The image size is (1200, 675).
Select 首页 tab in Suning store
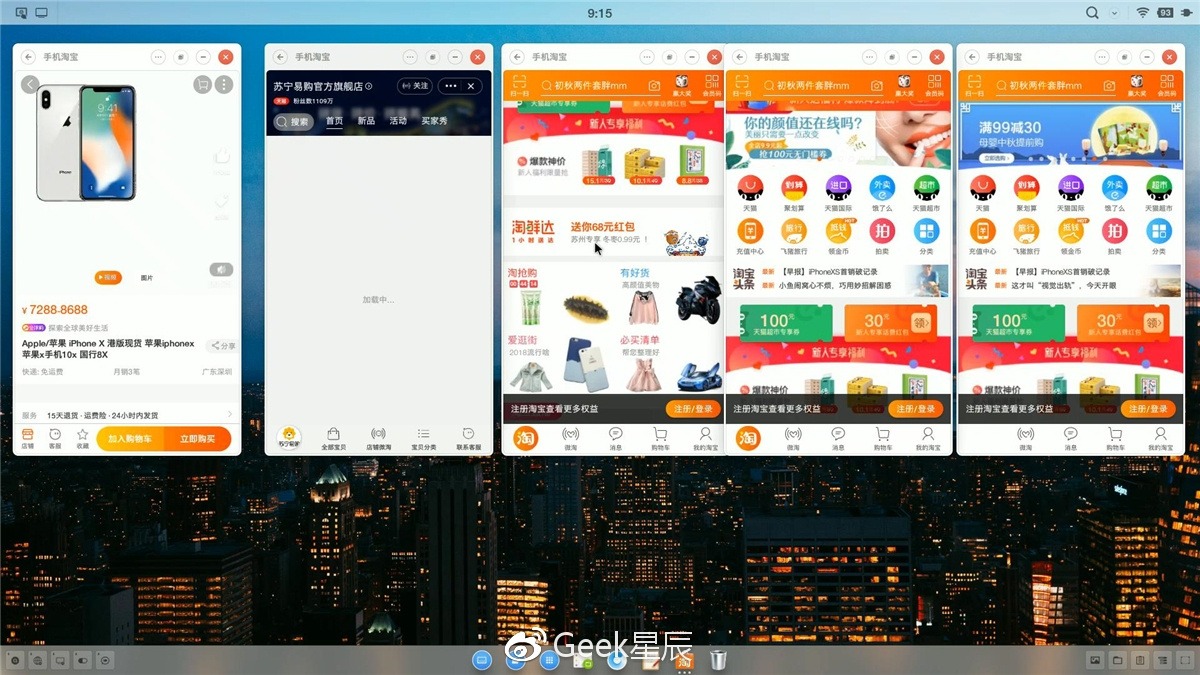tap(334, 121)
